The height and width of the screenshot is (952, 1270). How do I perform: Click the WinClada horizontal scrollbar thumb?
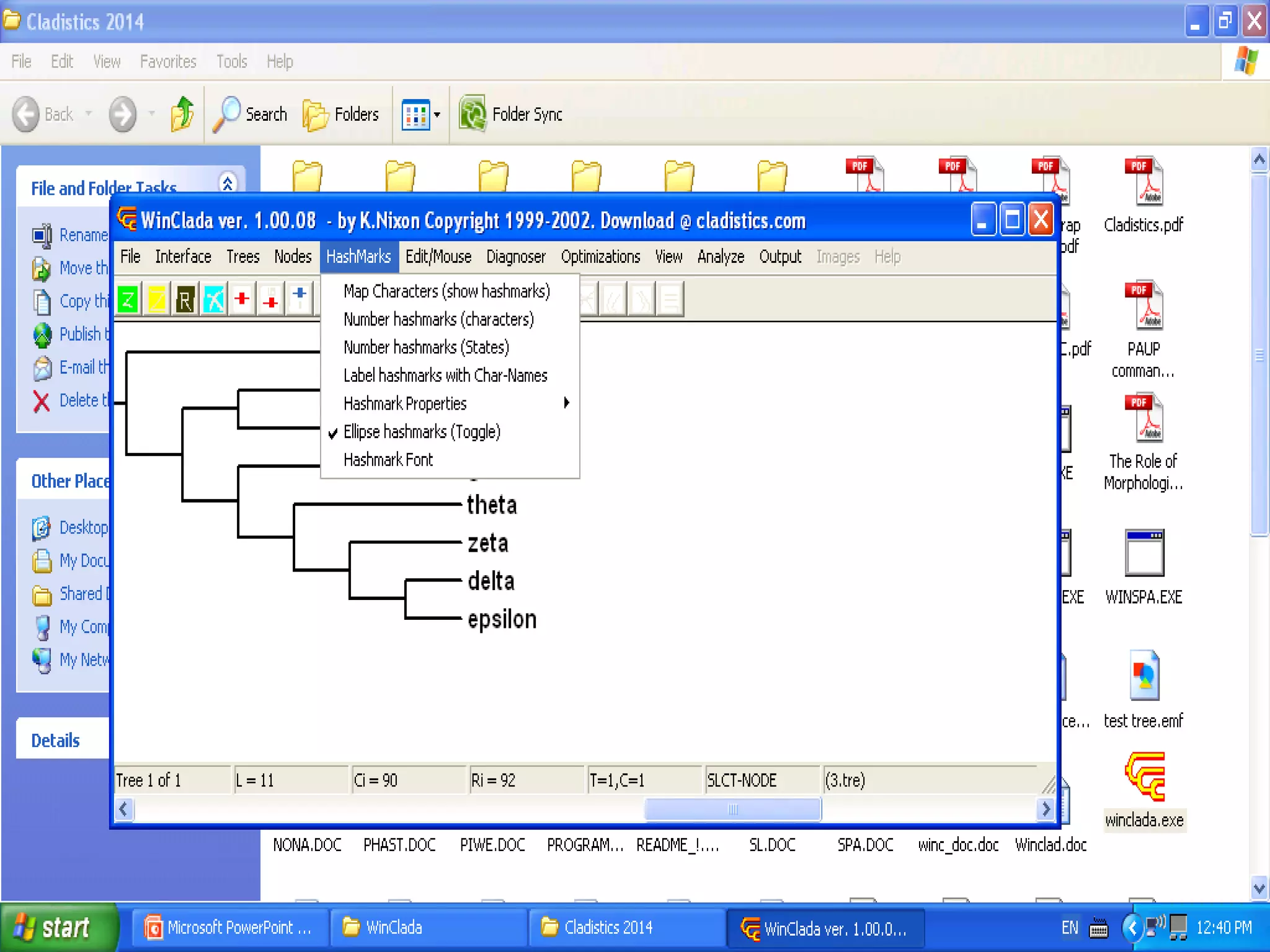click(x=732, y=809)
